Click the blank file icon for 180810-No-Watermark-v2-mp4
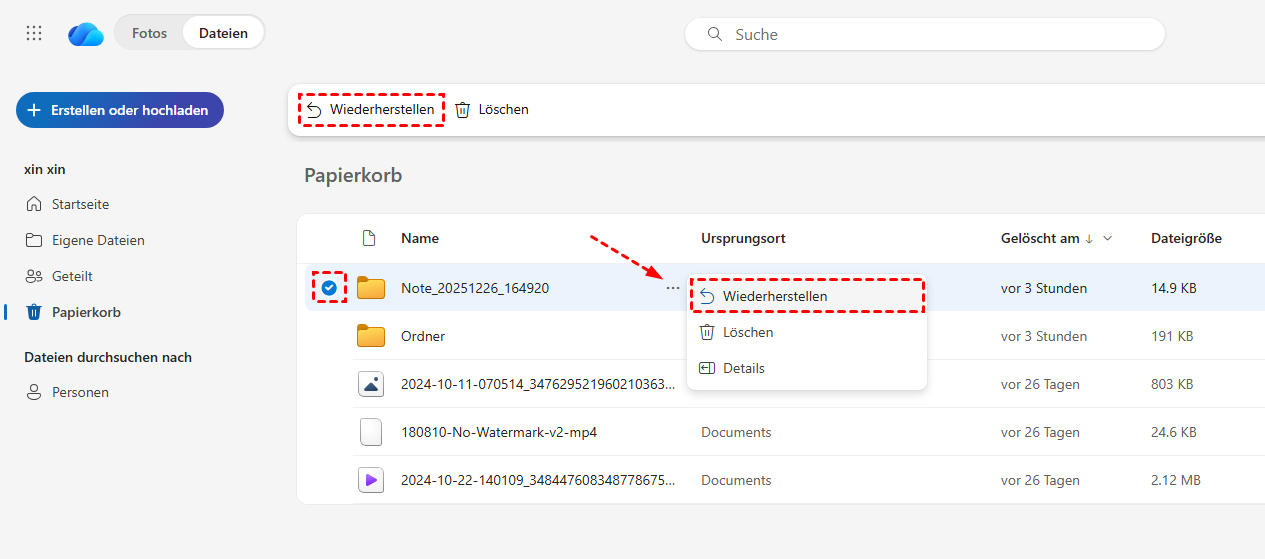The height and width of the screenshot is (559, 1265). tap(371, 432)
